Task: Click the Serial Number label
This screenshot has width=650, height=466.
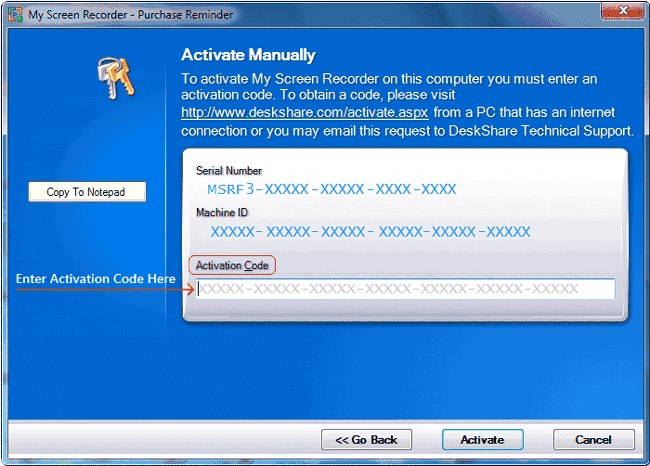Action: click(229, 171)
